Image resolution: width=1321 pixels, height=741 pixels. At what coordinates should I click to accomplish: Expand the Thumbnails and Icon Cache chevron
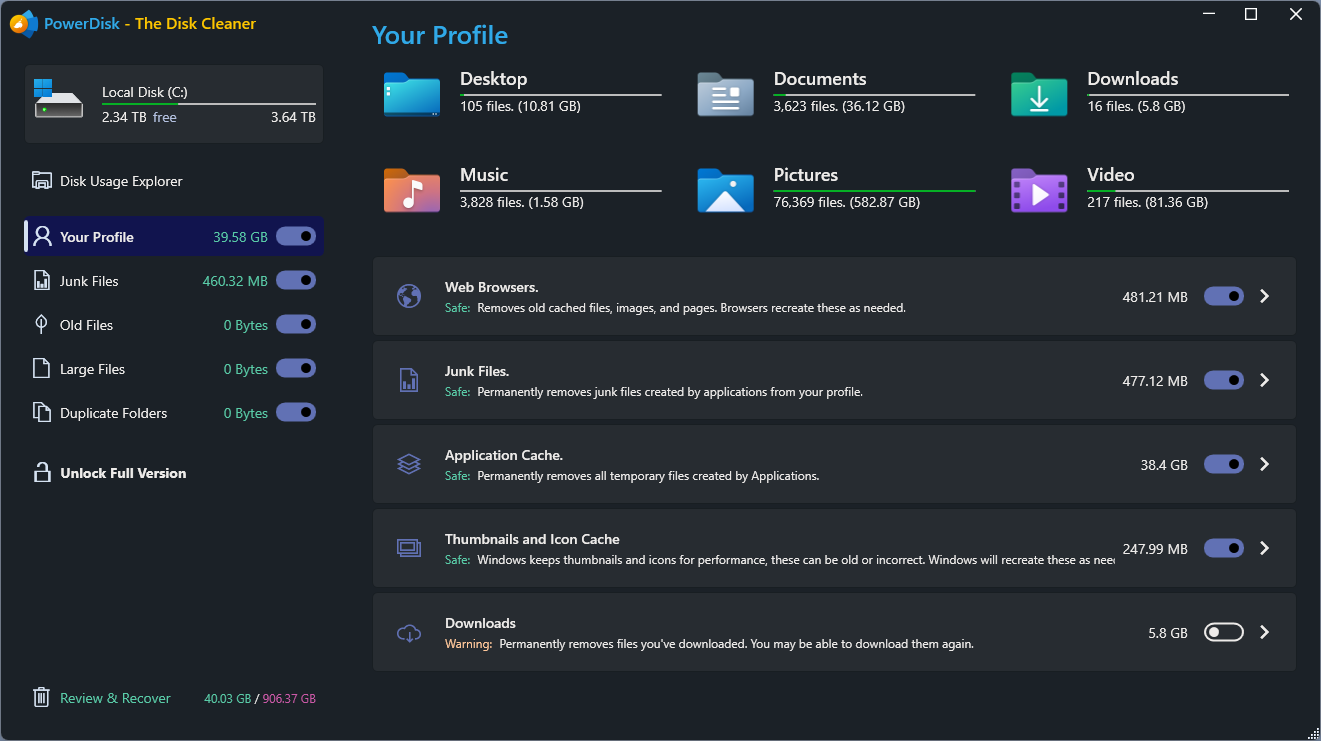(x=1265, y=548)
